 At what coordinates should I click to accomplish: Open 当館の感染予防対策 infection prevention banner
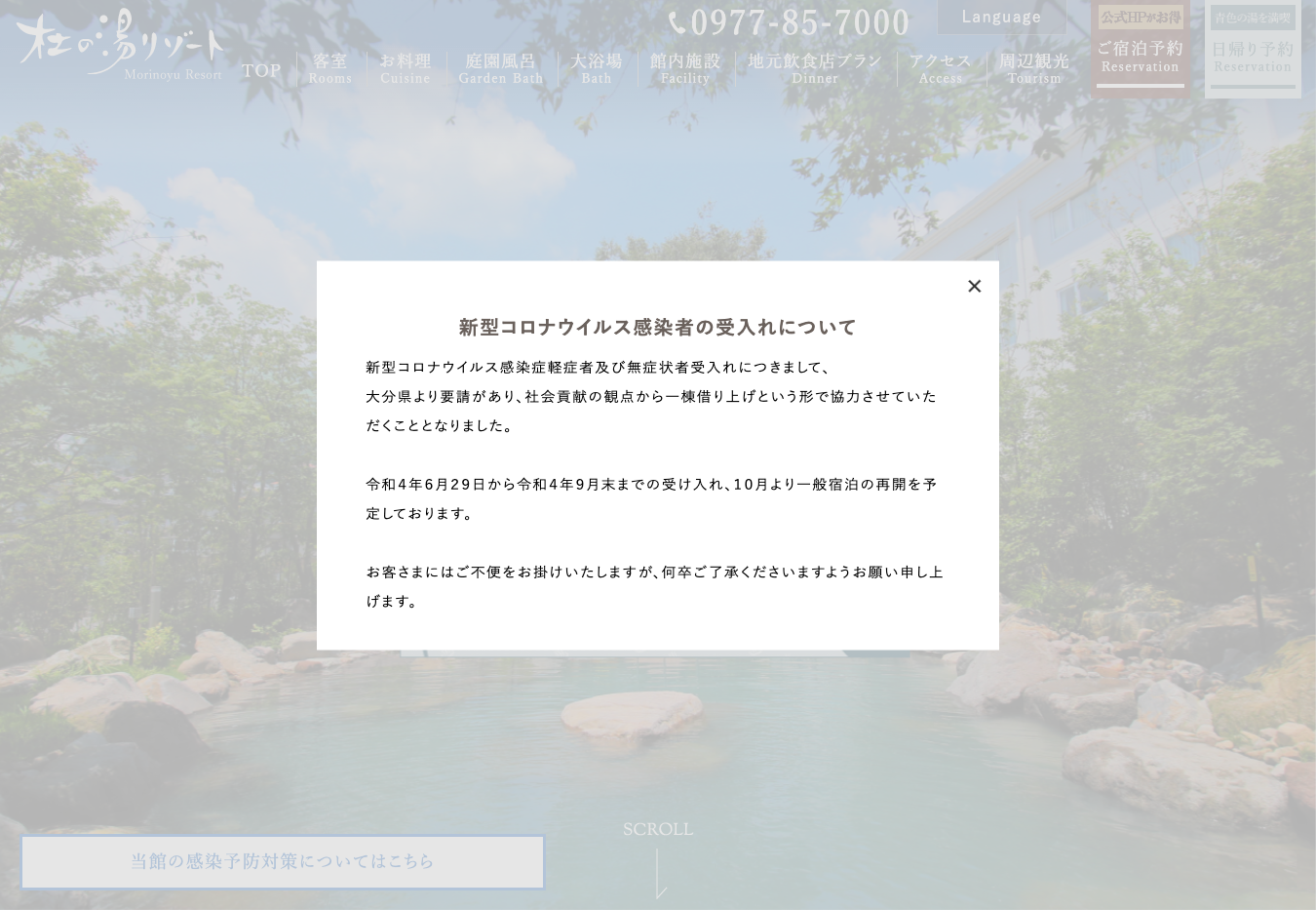(283, 862)
